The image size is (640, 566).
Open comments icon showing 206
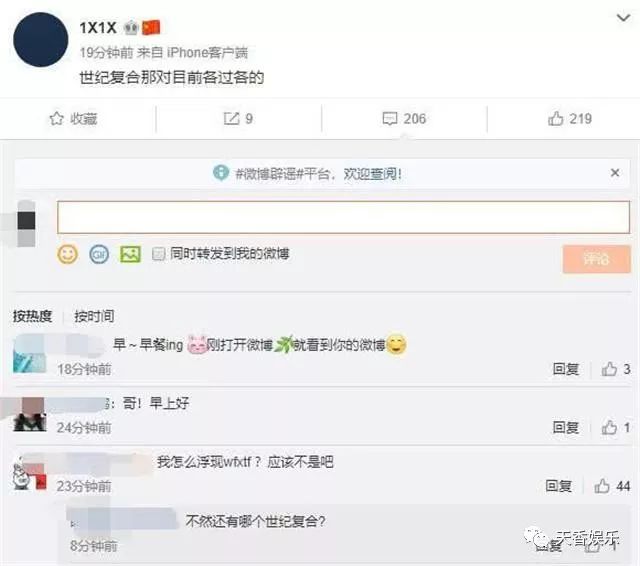tap(404, 119)
